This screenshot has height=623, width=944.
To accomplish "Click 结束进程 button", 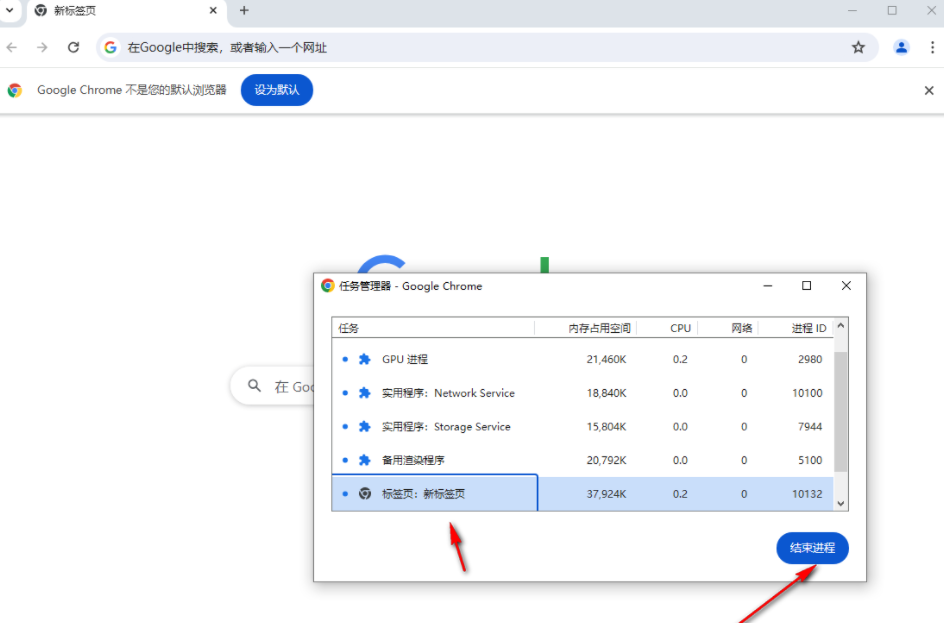I will [x=812, y=548].
